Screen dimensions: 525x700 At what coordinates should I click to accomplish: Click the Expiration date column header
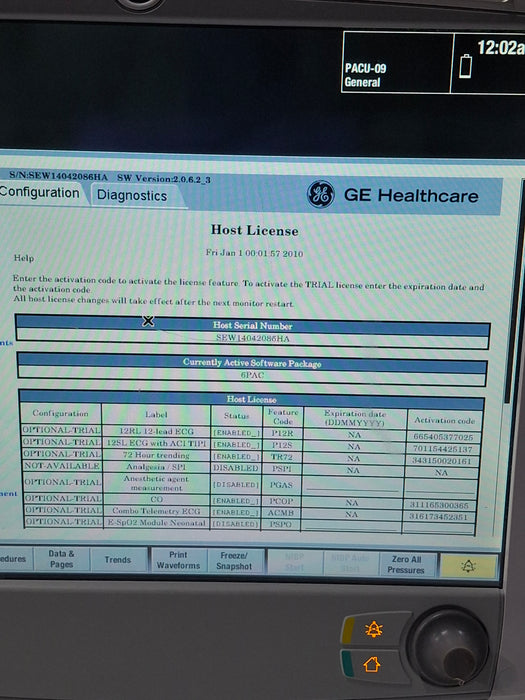355,418
